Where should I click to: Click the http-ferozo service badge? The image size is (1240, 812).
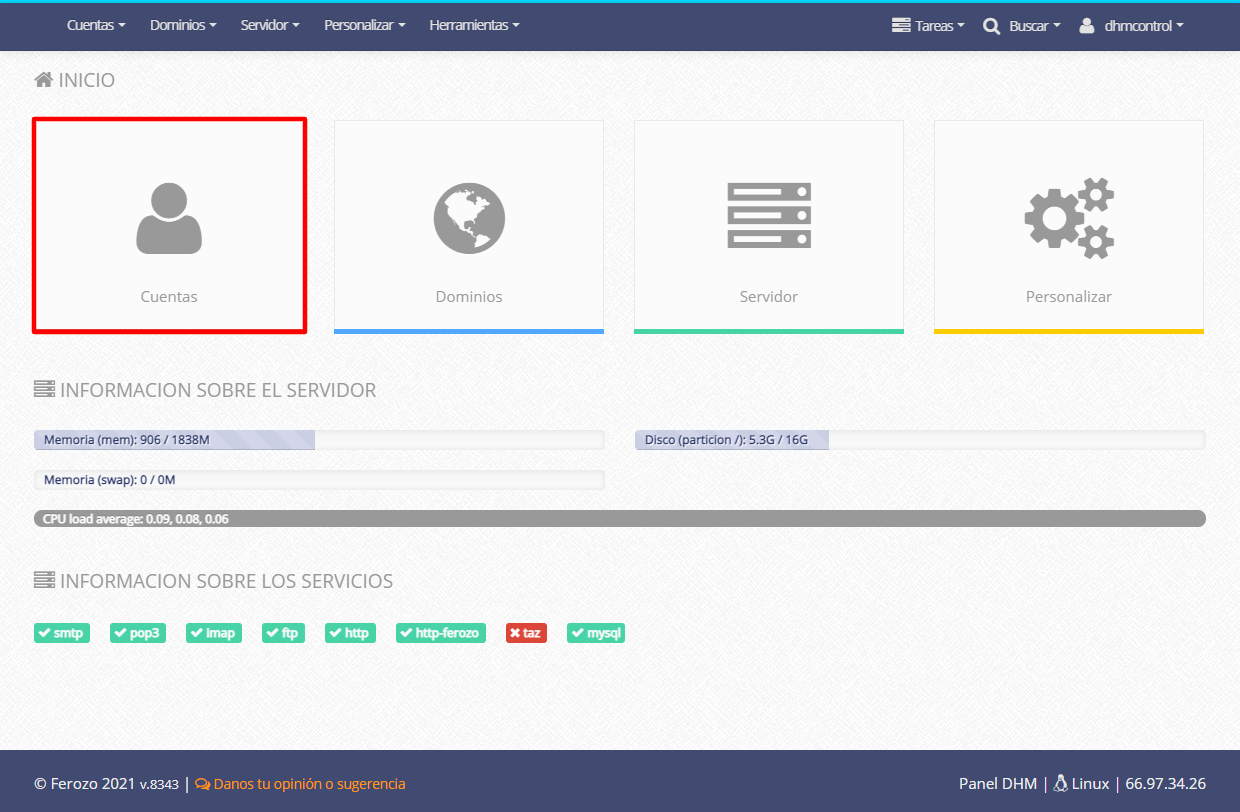pyautogui.click(x=441, y=633)
